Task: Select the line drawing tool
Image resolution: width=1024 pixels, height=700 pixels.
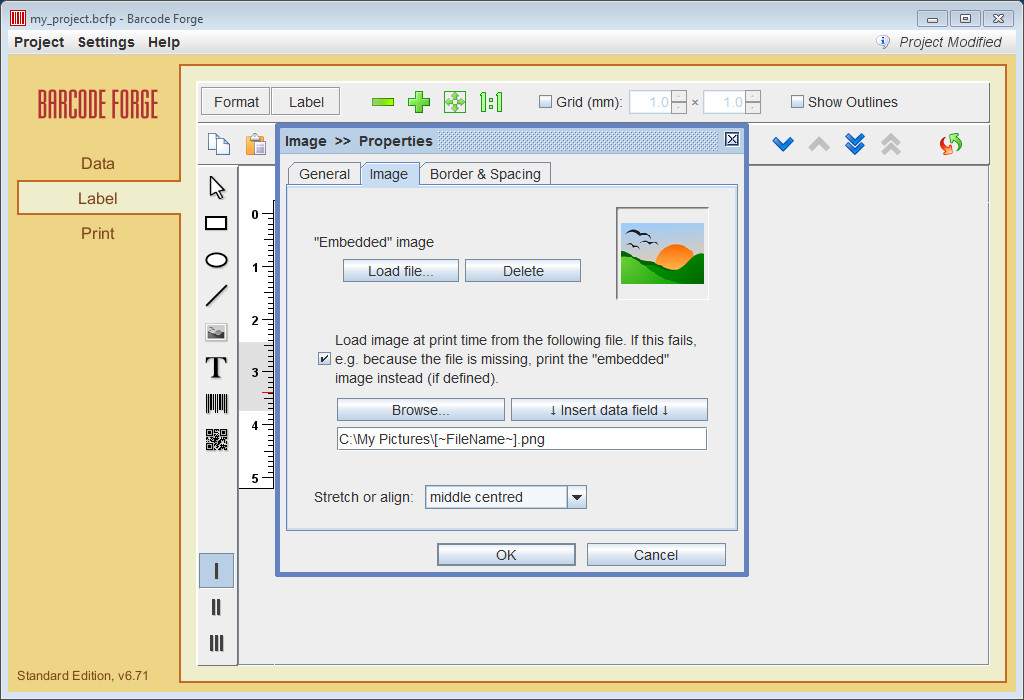Action: (x=216, y=295)
